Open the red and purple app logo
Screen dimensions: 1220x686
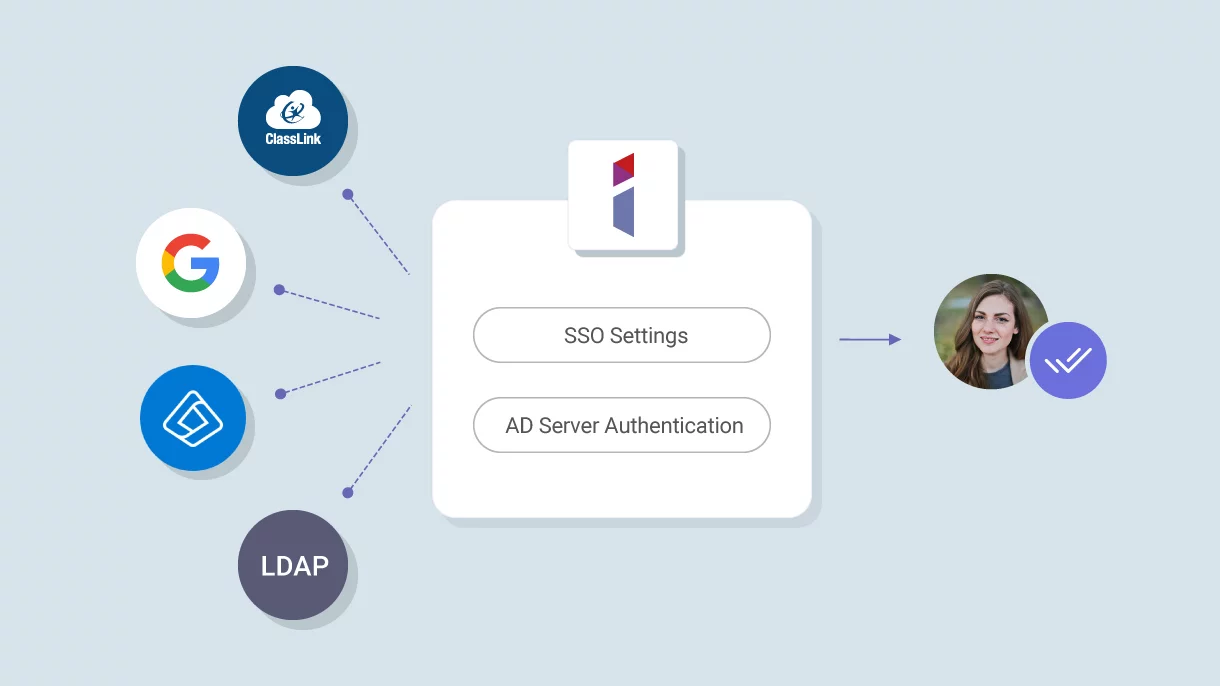[623, 195]
